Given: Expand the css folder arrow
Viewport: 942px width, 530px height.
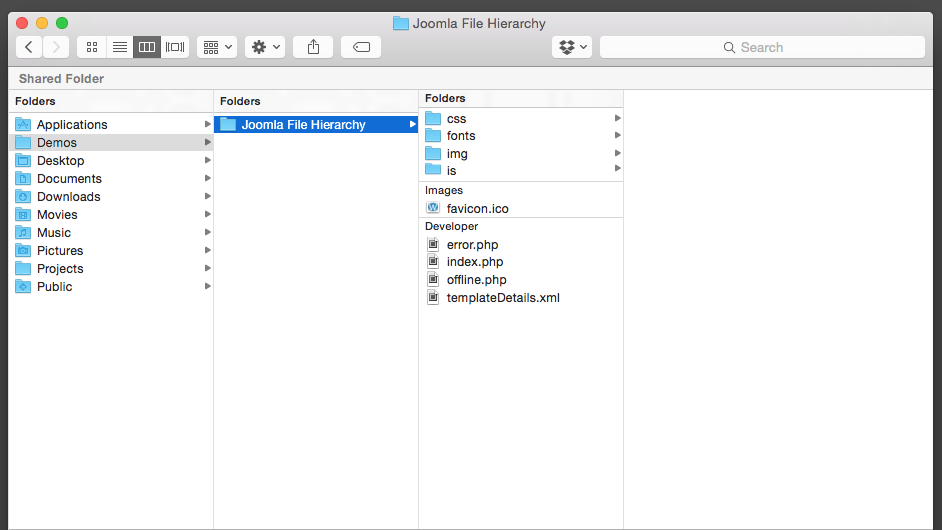Looking at the screenshot, I should click(x=618, y=119).
